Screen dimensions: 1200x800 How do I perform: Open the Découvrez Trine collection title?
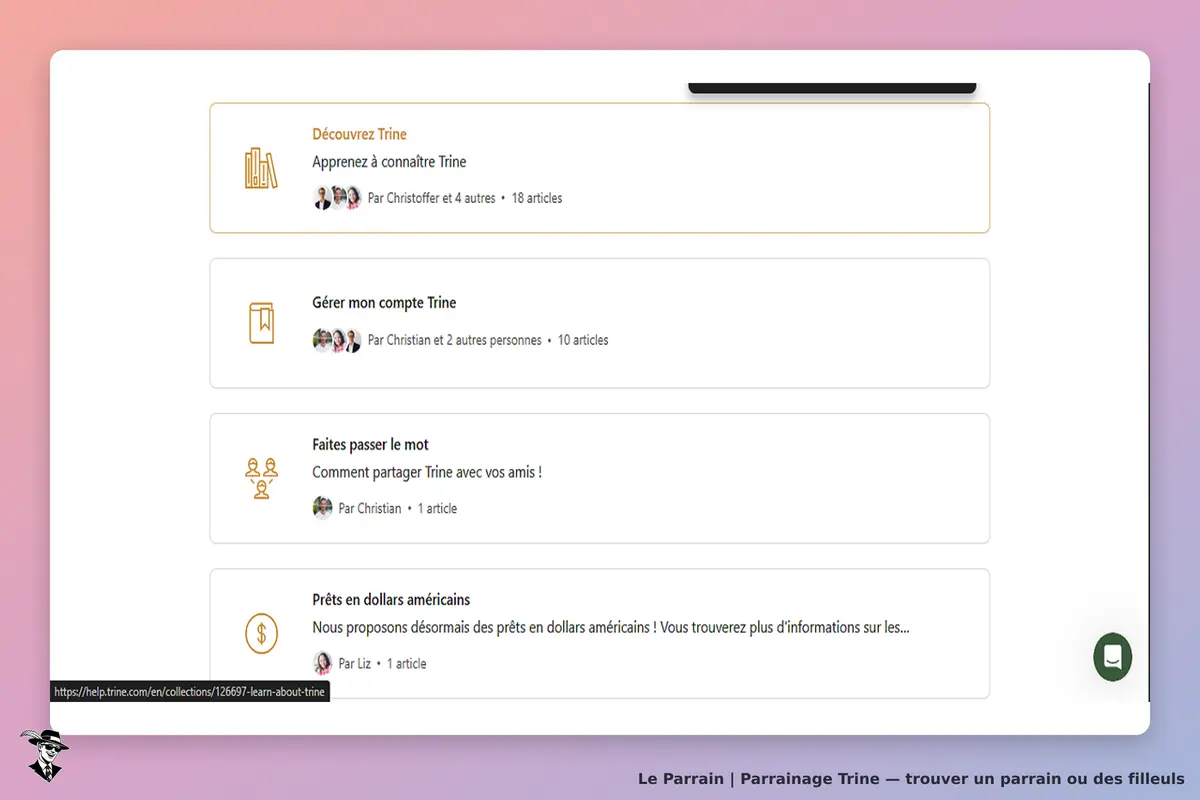click(359, 134)
